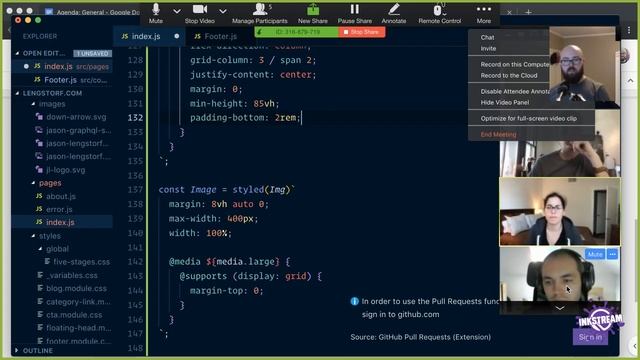The image size is (640, 360).
Task: Choose Record on this Computer
Action: 514,64
